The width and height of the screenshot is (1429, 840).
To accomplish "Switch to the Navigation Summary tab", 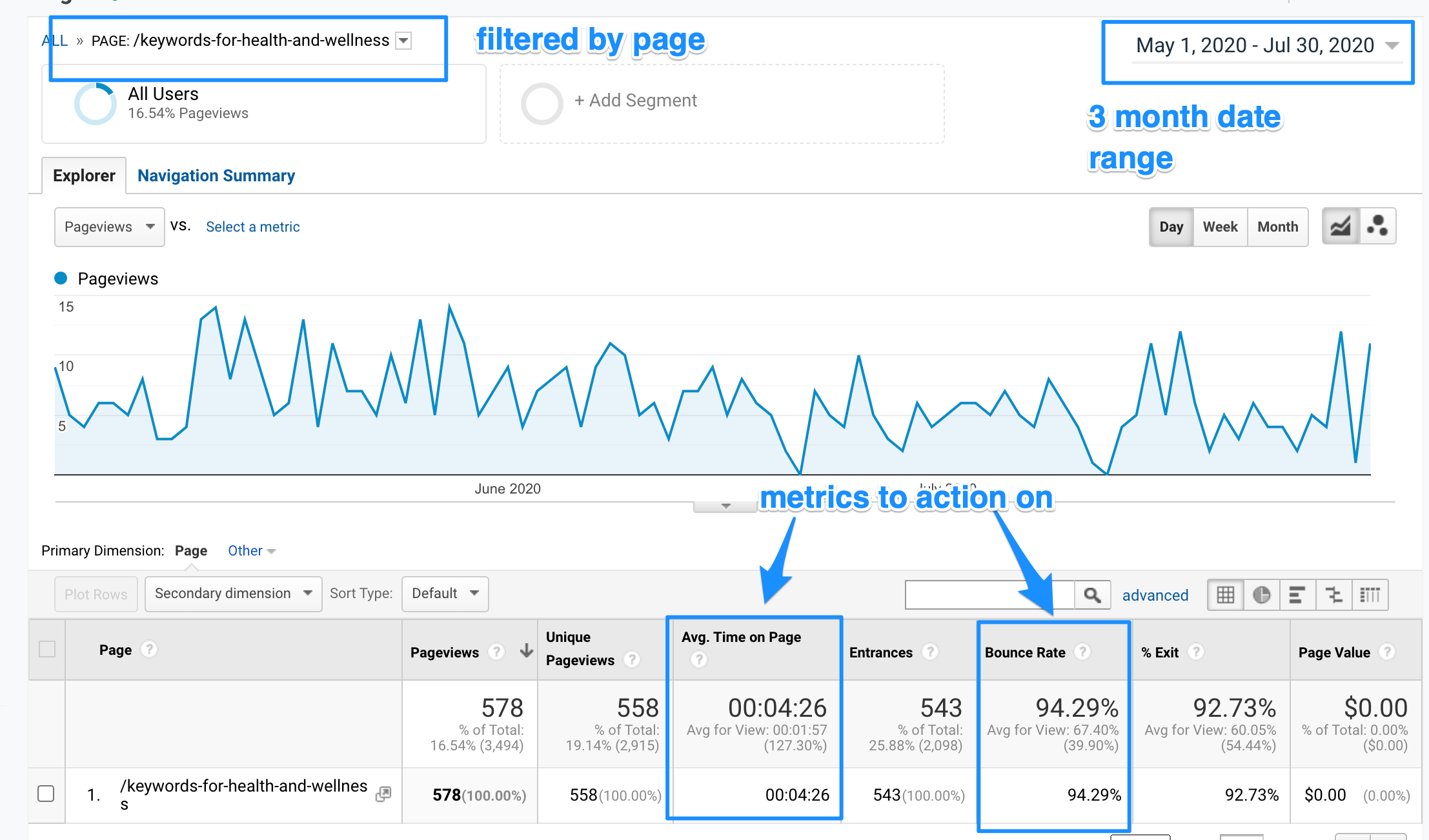I will click(x=216, y=175).
